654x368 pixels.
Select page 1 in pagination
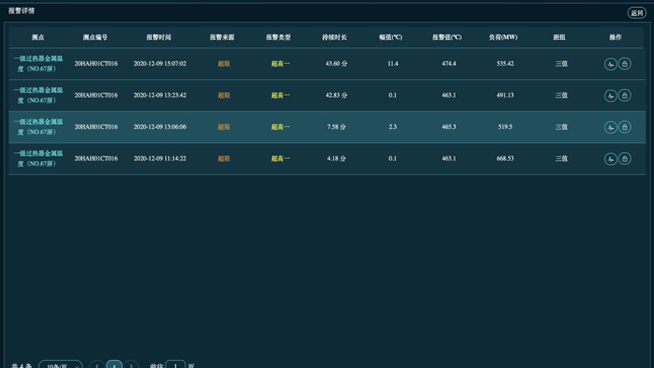coord(114,364)
